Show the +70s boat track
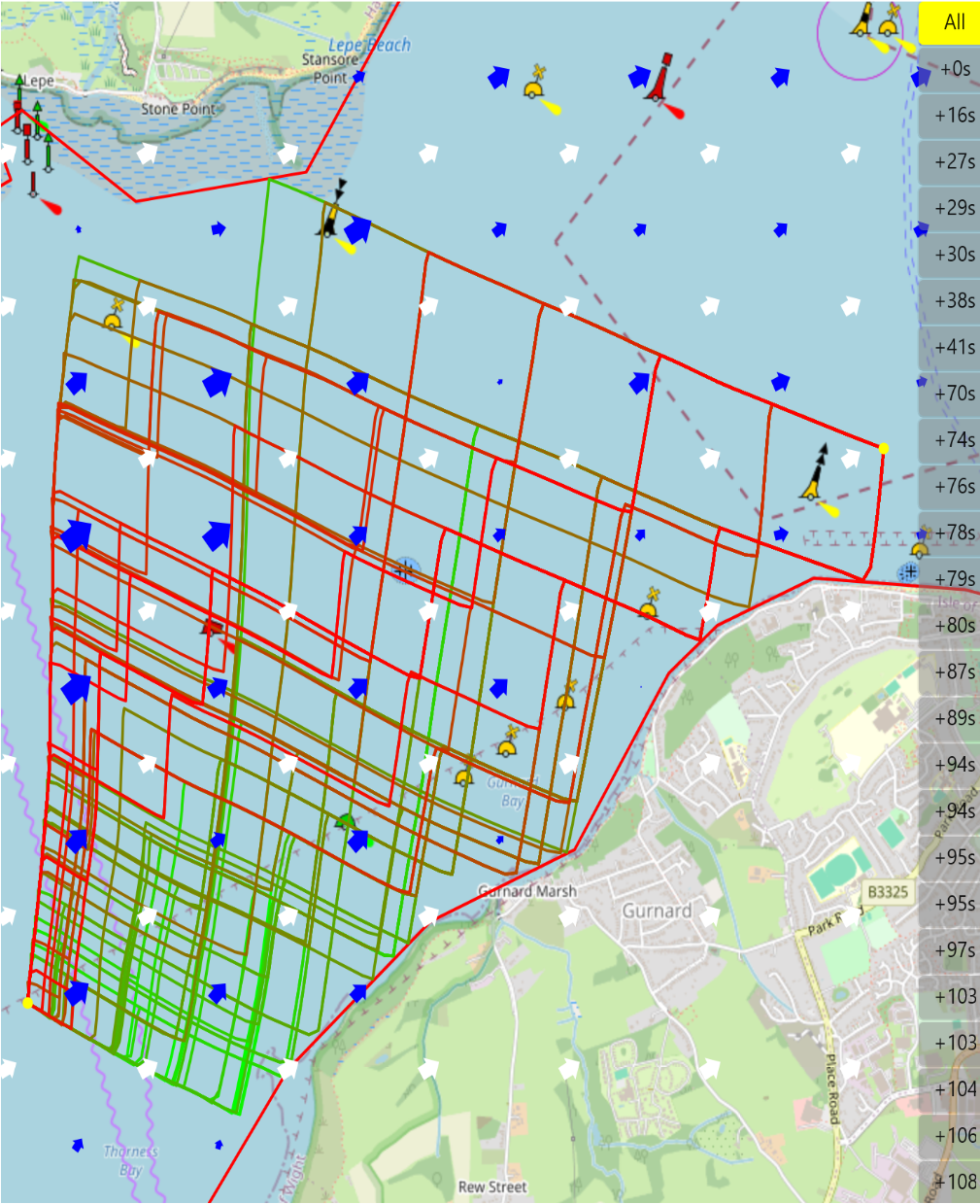Viewport: 980px width, 1204px height. (949, 394)
